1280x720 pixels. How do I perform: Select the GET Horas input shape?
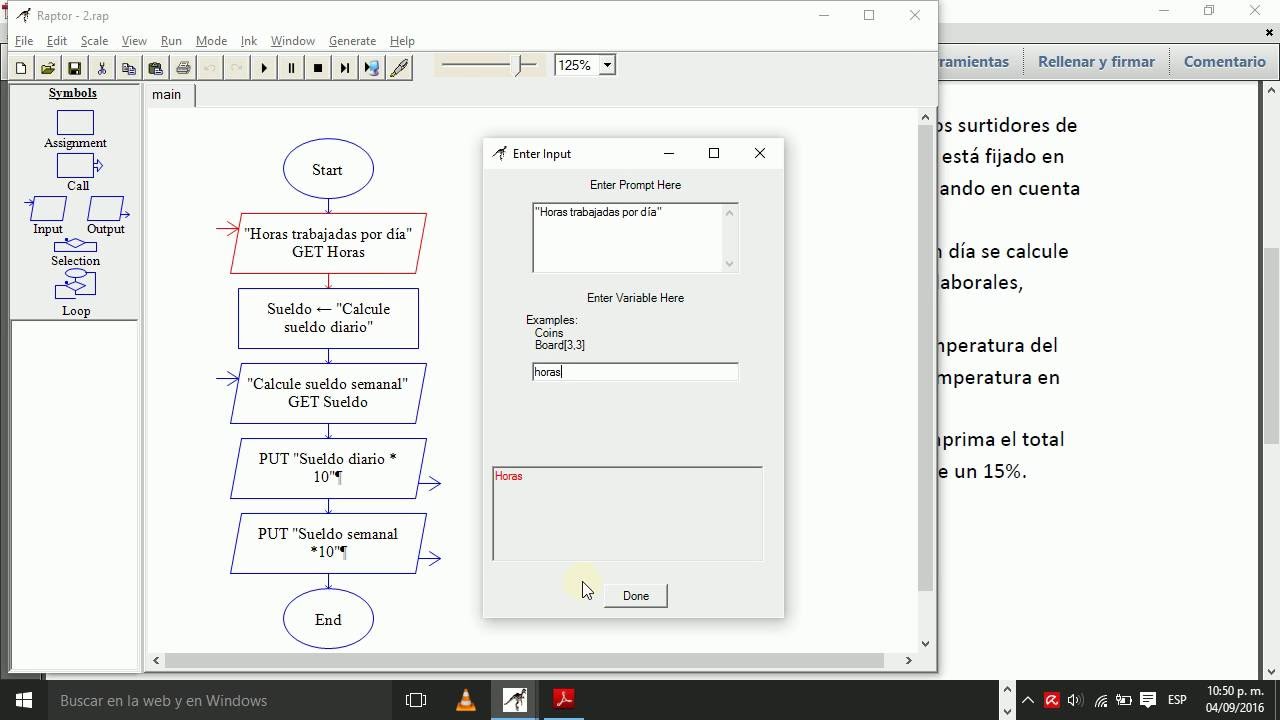tap(328, 243)
